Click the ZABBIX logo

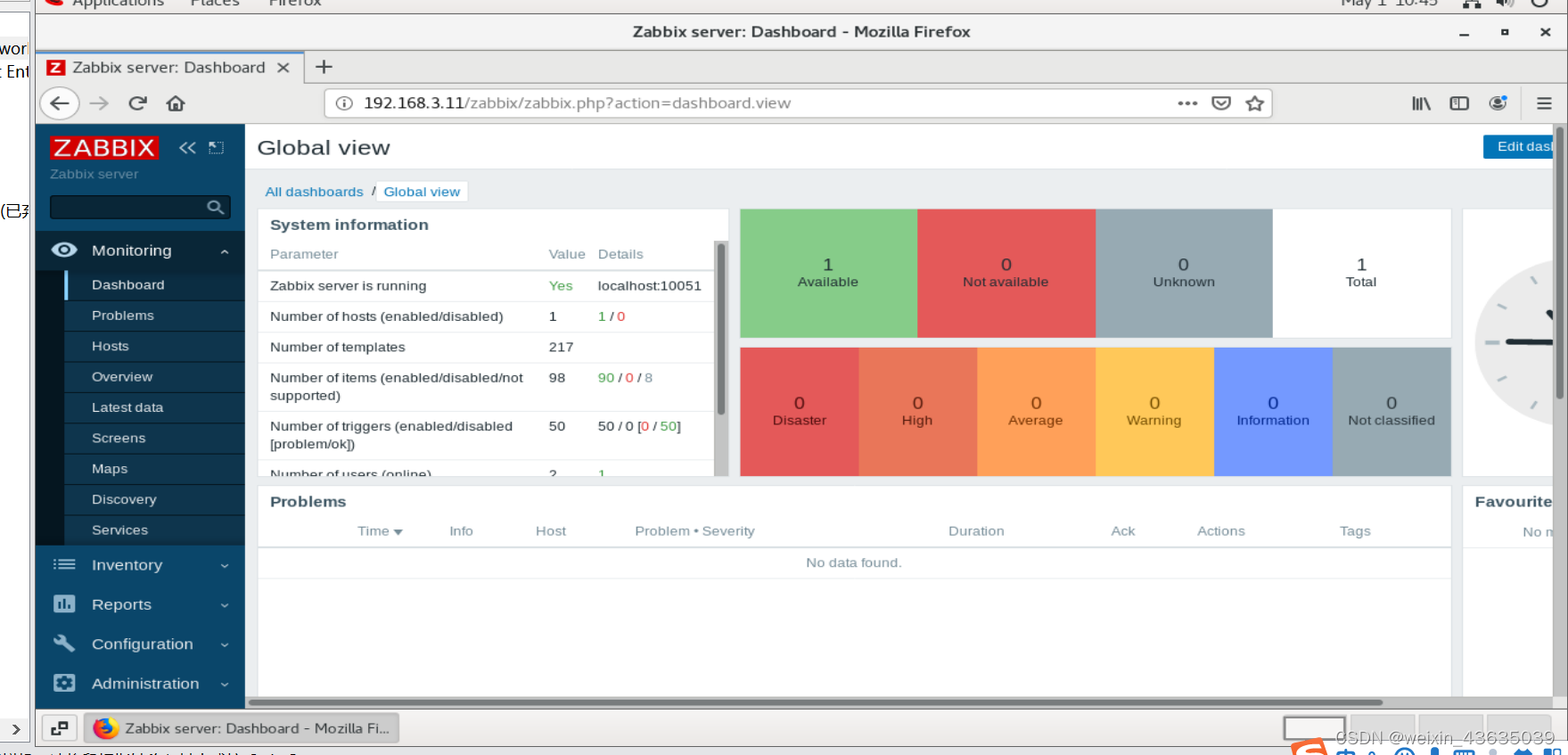click(x=103, y=148)
